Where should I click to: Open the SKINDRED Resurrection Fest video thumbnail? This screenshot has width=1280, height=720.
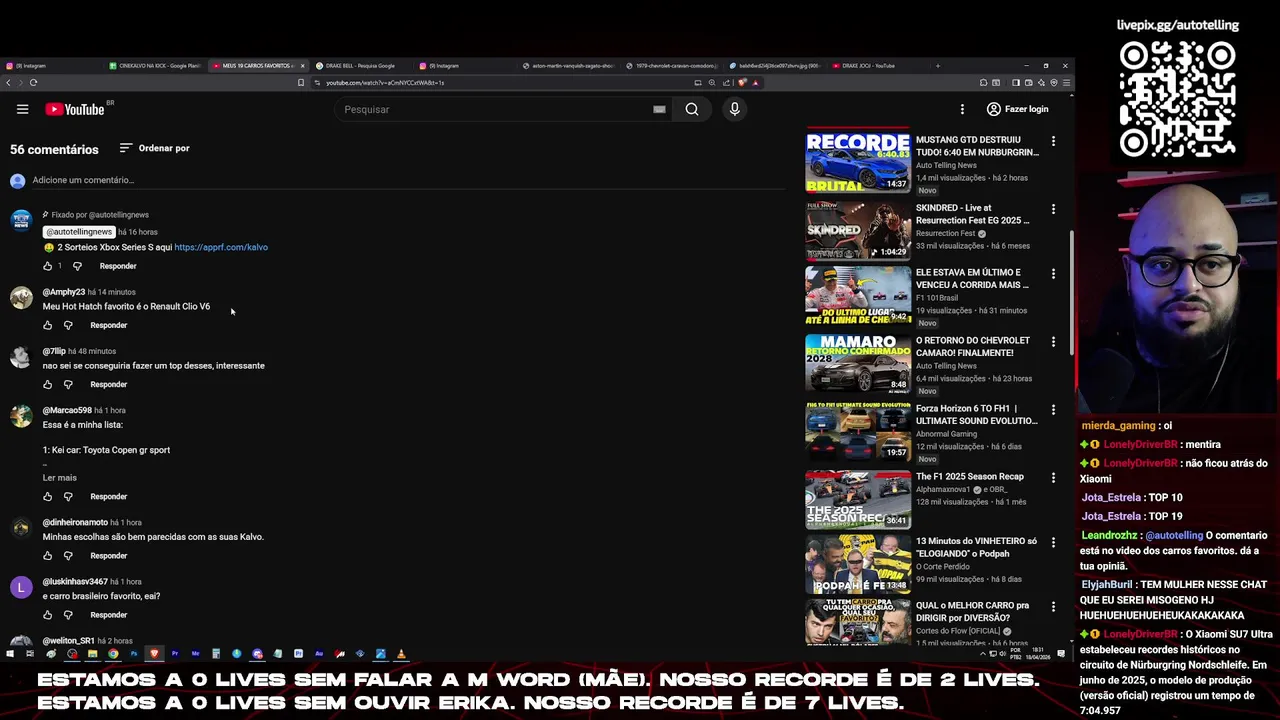(858, 230)
